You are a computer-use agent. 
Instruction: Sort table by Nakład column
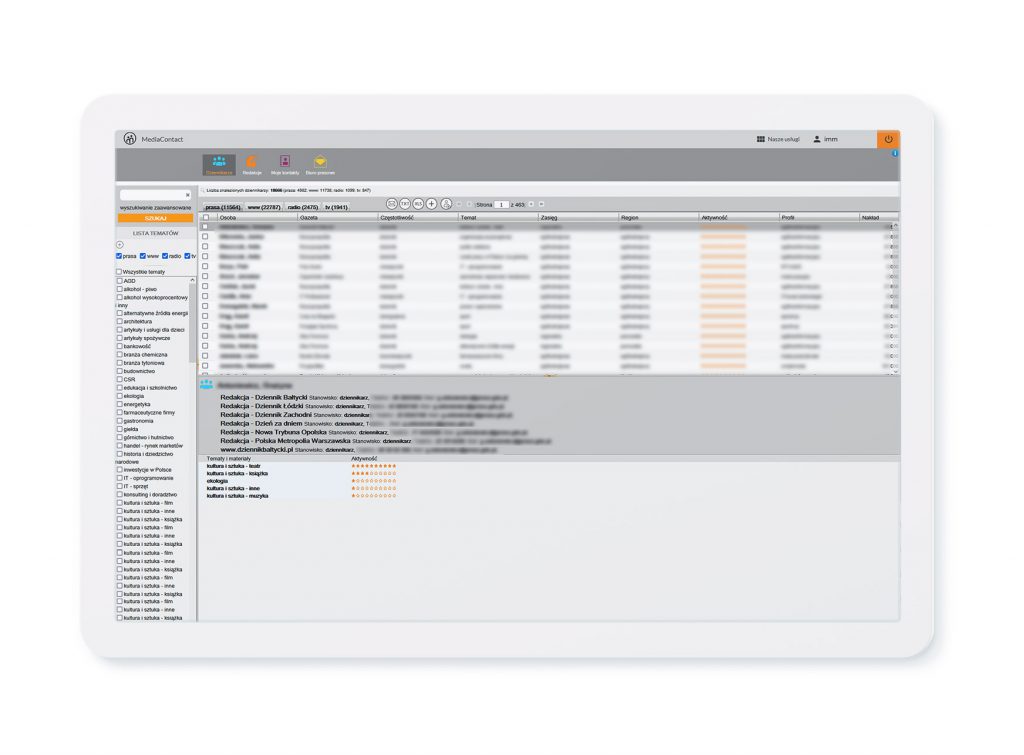click(x=879, y=217)
